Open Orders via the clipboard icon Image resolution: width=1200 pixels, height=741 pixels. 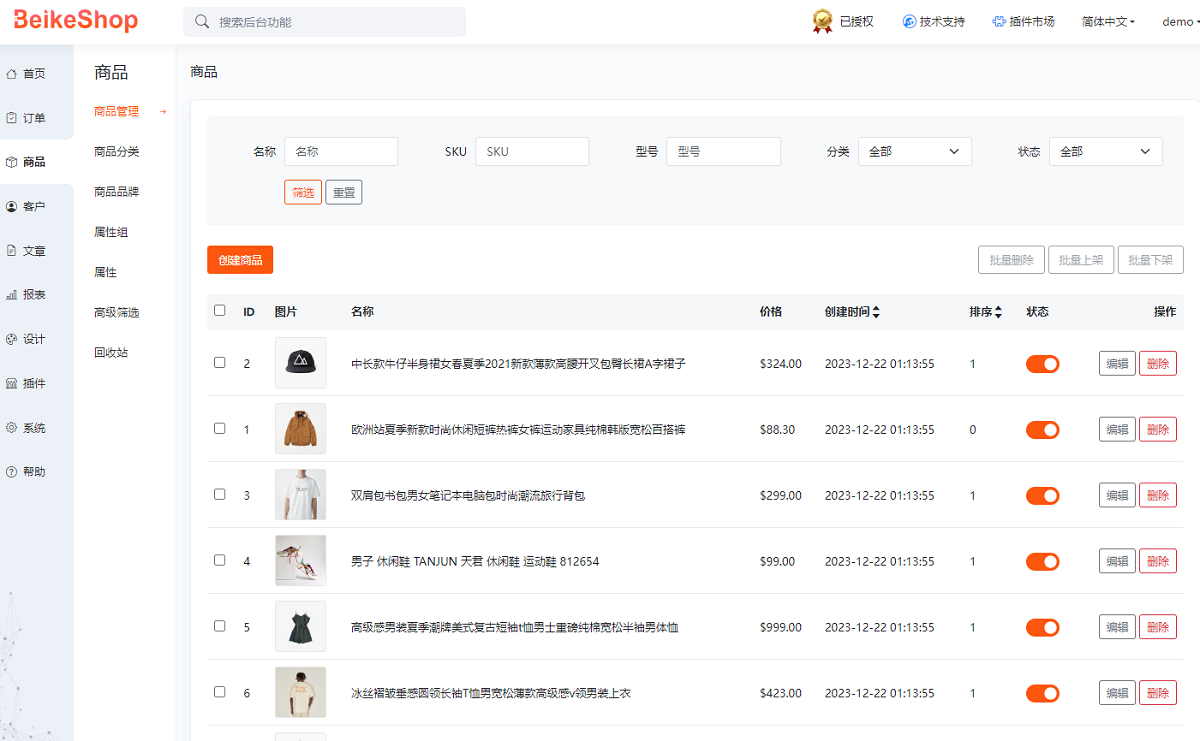12,118
